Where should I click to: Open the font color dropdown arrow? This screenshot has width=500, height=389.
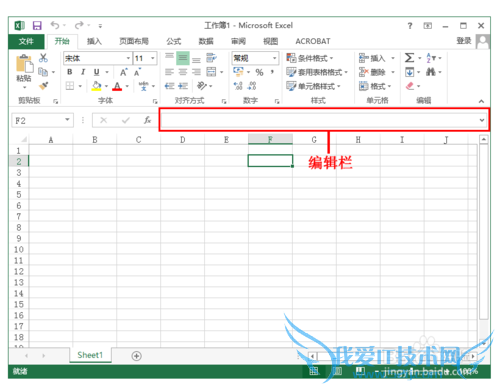coord(127,86)
